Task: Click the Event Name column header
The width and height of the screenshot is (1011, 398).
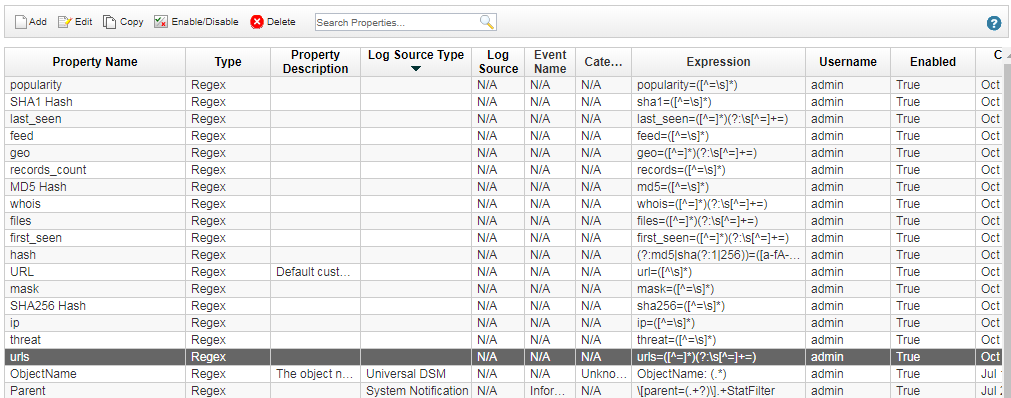Action: coord(550,62)
